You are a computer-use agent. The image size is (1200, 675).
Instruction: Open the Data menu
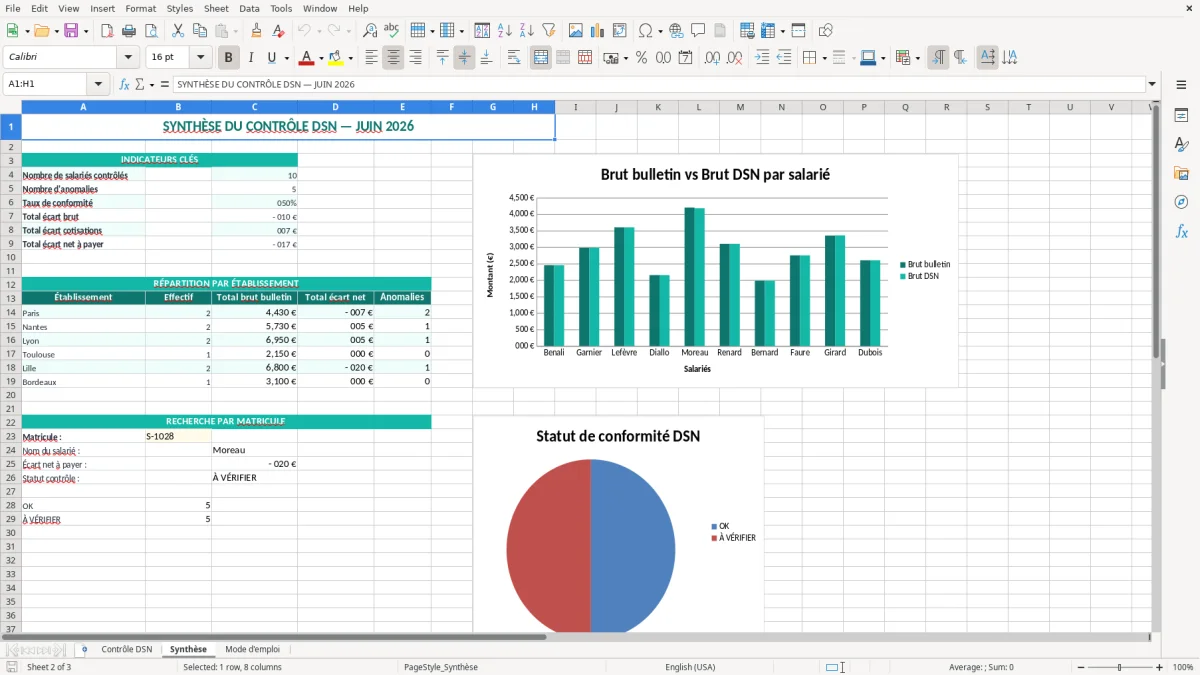tap(249, 8)
